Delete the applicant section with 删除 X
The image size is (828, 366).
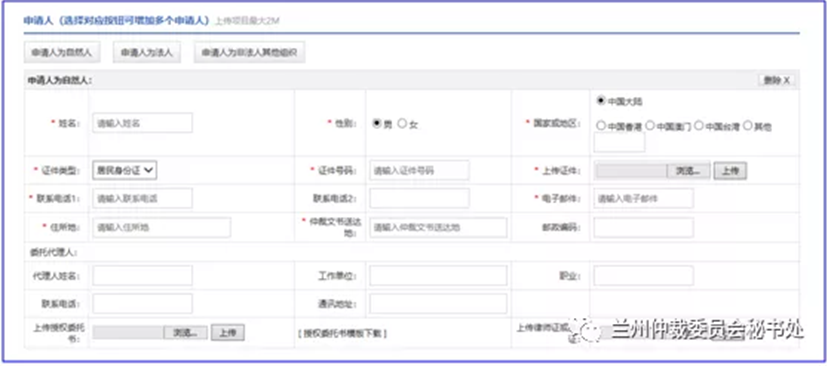[x=776, y=80]
